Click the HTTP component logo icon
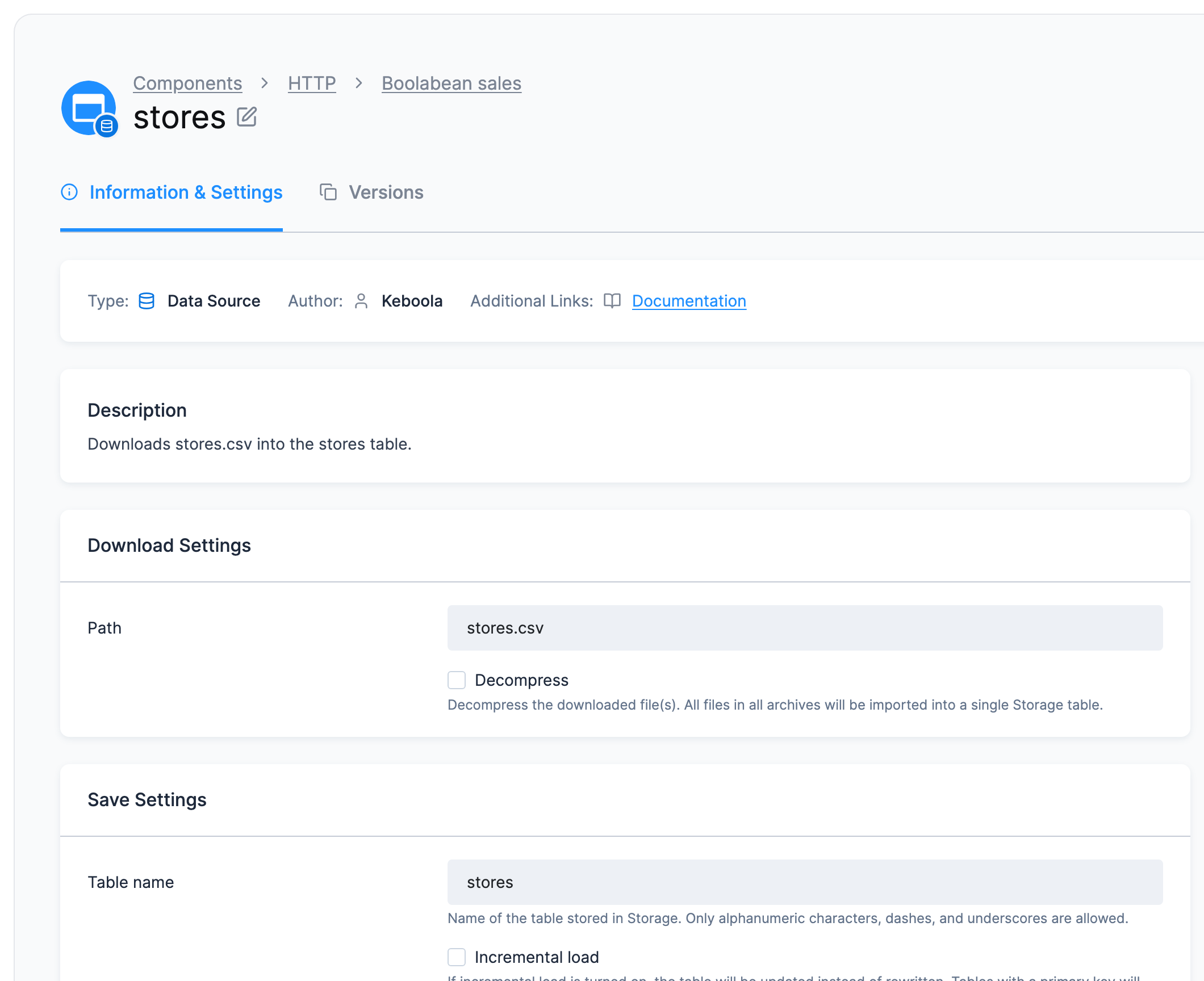The height and width of the screenshot is (981, 1204). [x=90, y=109]
